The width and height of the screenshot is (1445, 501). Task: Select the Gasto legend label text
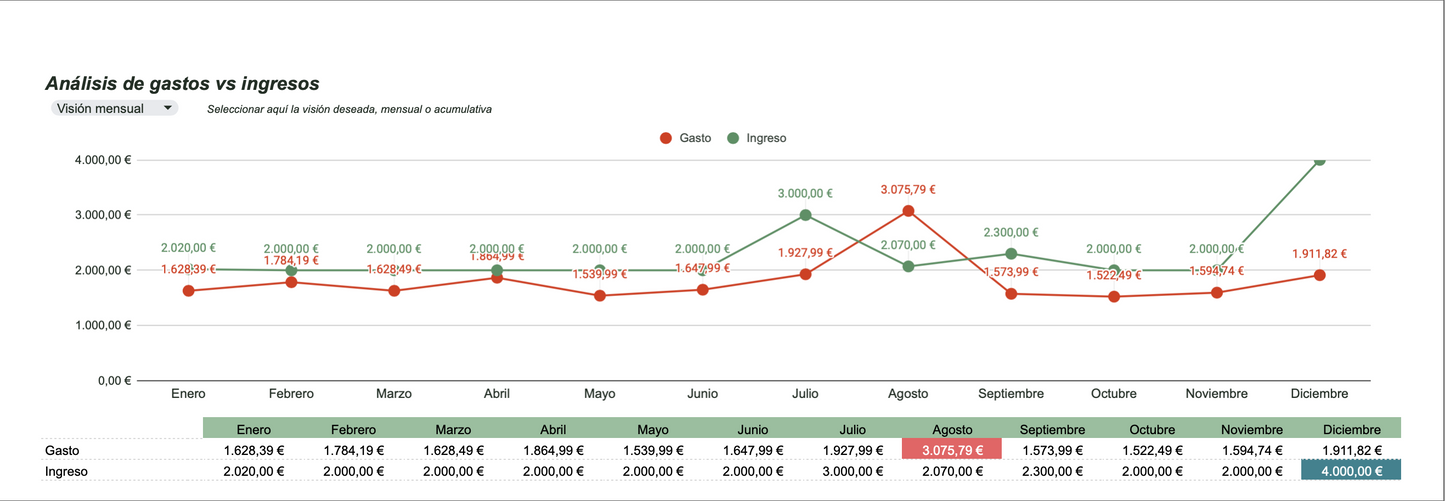tap(695, 138)
